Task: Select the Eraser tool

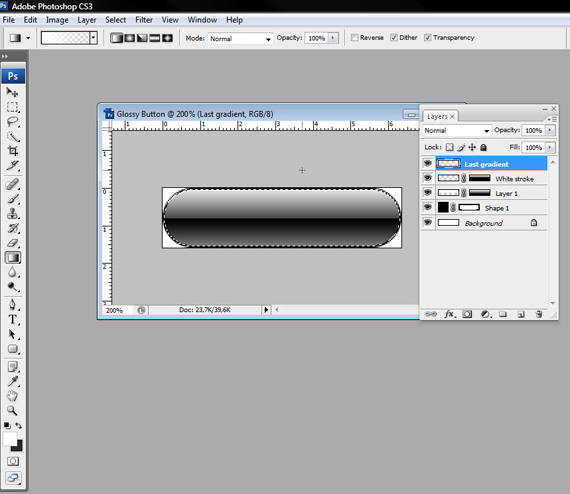Action: coord(12,243)
